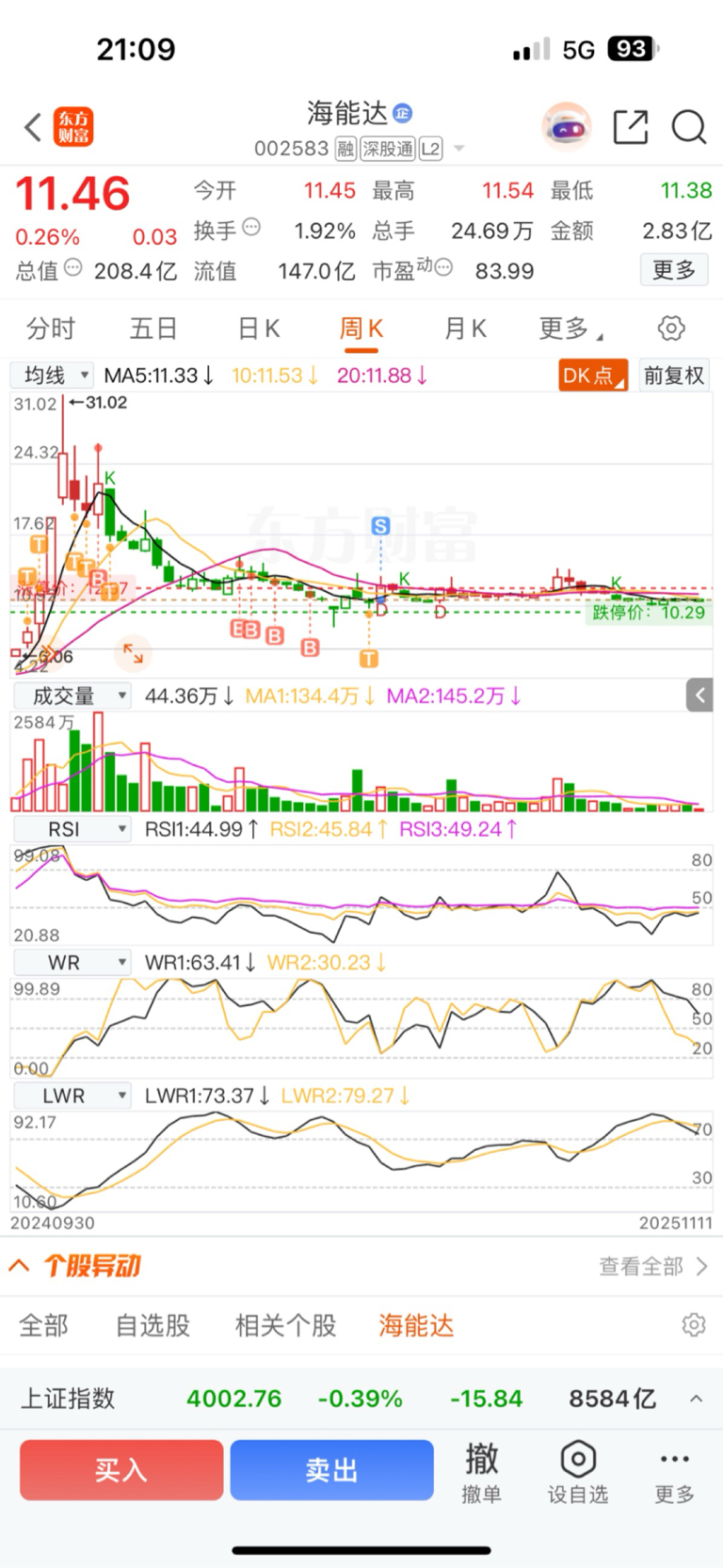723x1568 pixels.
Task: Open the LWR indicator dropdown
Action: 72,1096
